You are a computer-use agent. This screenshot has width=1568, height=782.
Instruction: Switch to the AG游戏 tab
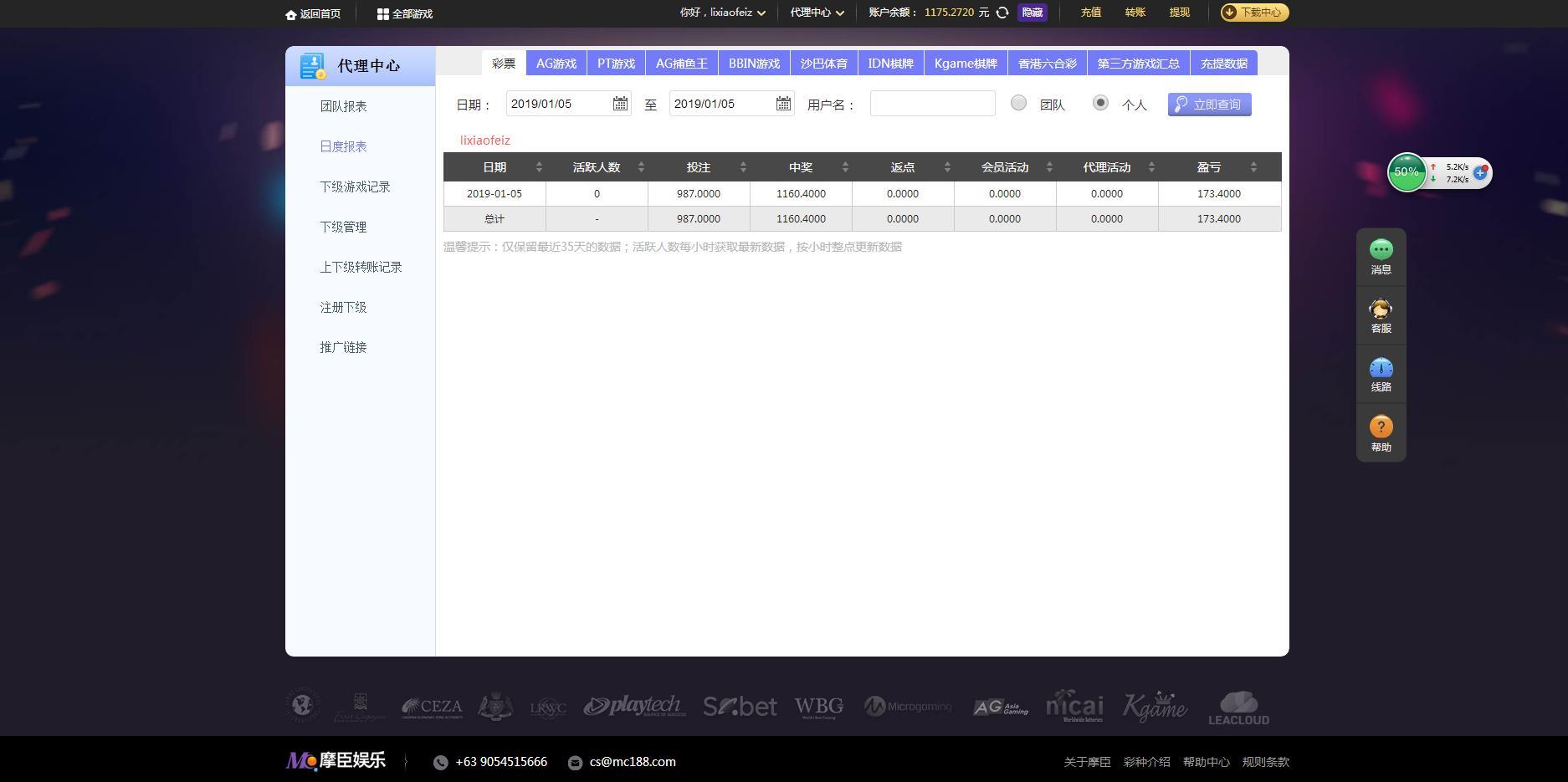tap(556, 62)
